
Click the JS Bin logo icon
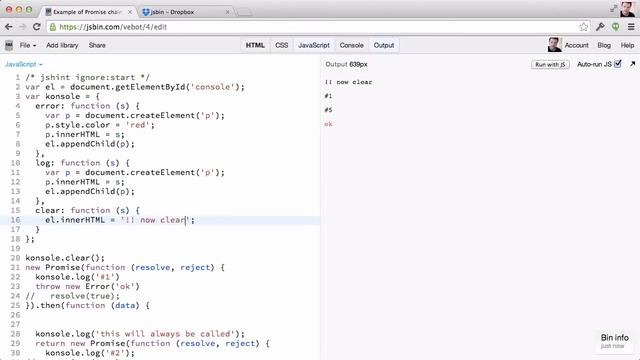coord(9,45)
